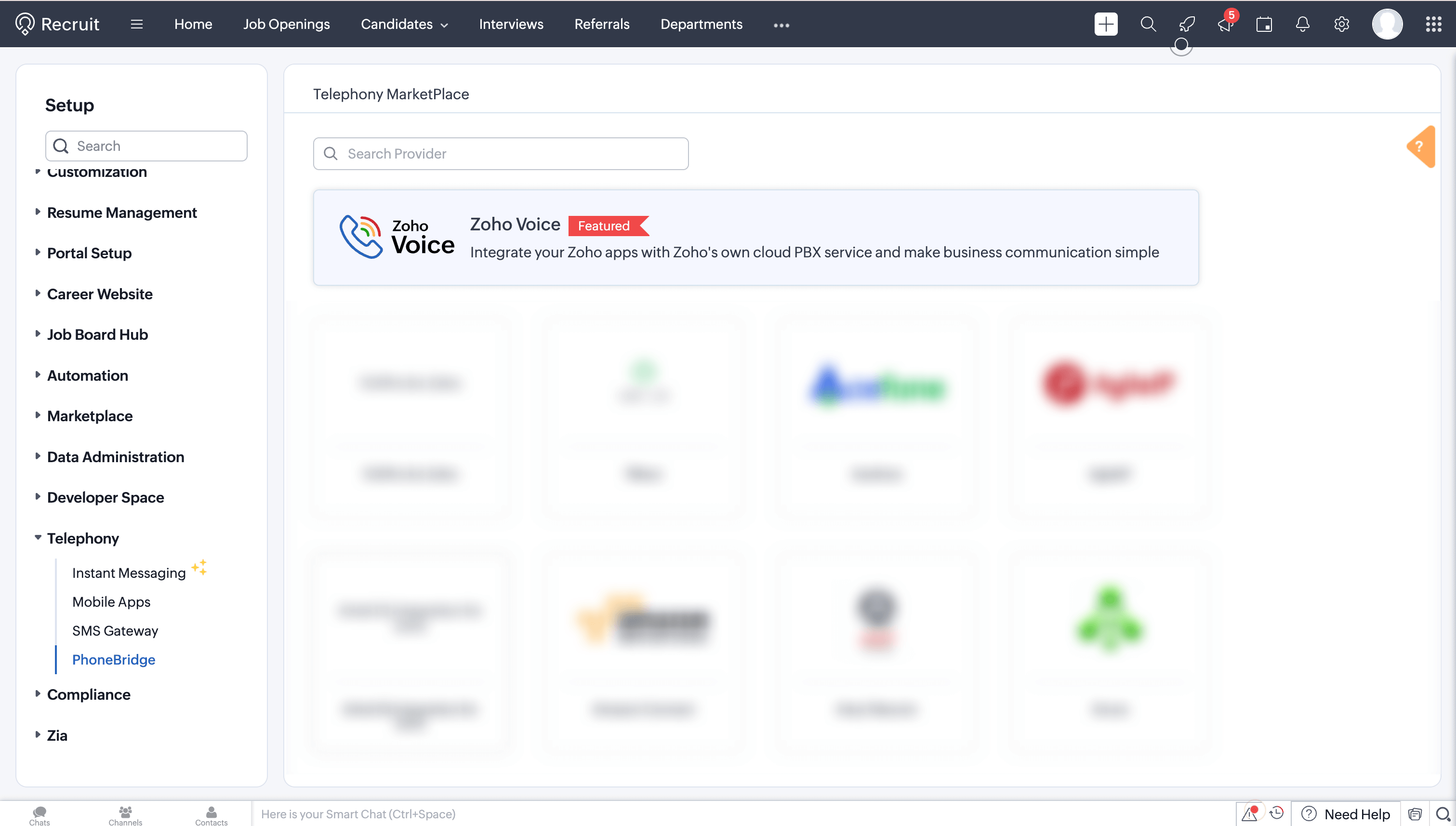Viewport: 1456px width, 826px height.
Task: Open the calendar icon in header
Action: point(1264,24)
